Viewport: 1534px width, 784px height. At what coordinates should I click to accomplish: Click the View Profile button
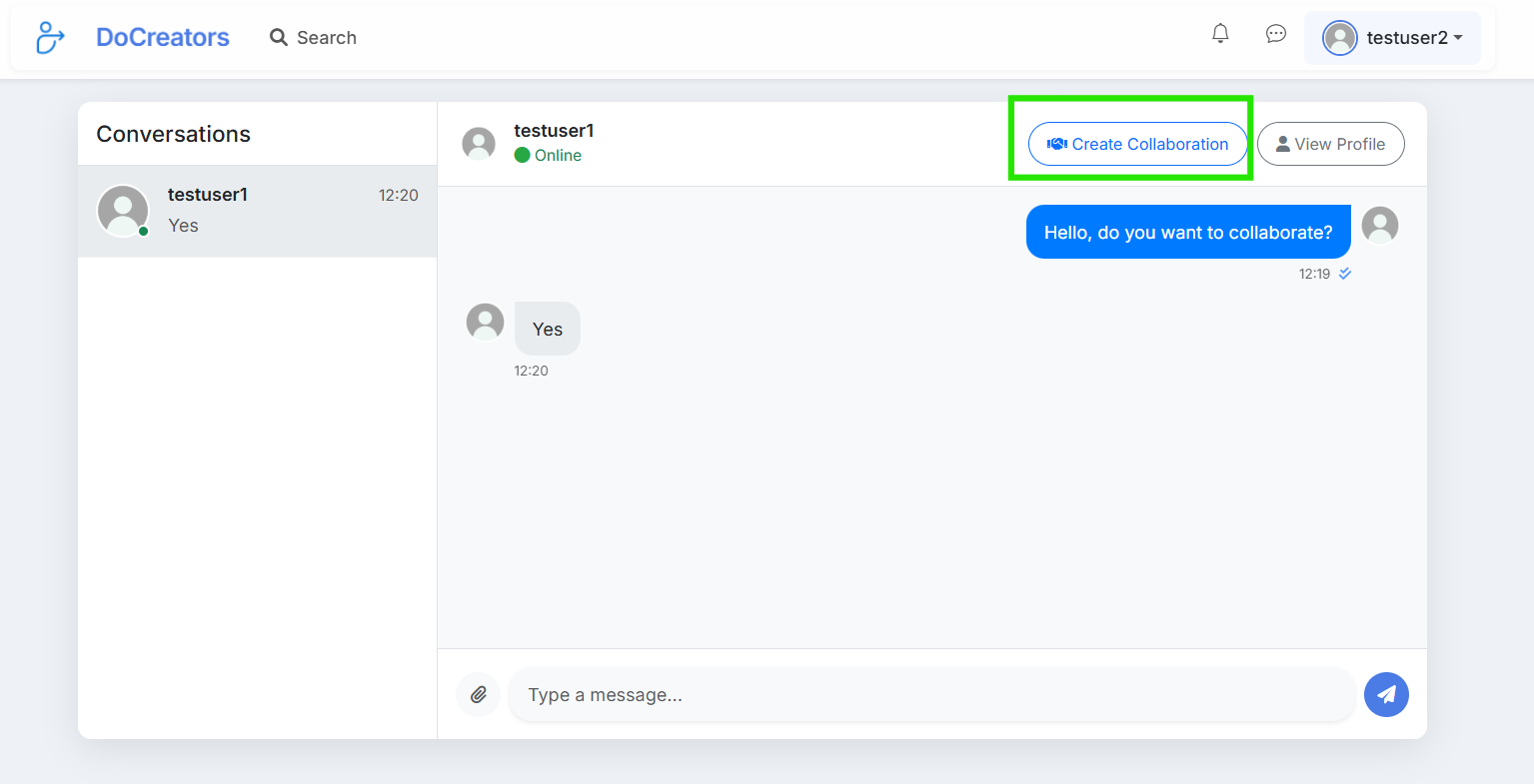coord(1330,144)
